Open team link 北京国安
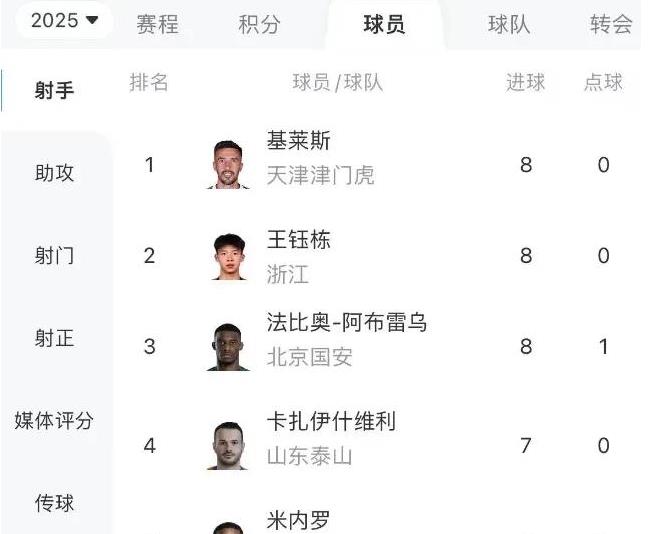This screenshot has width=662, height=534. 309,357
